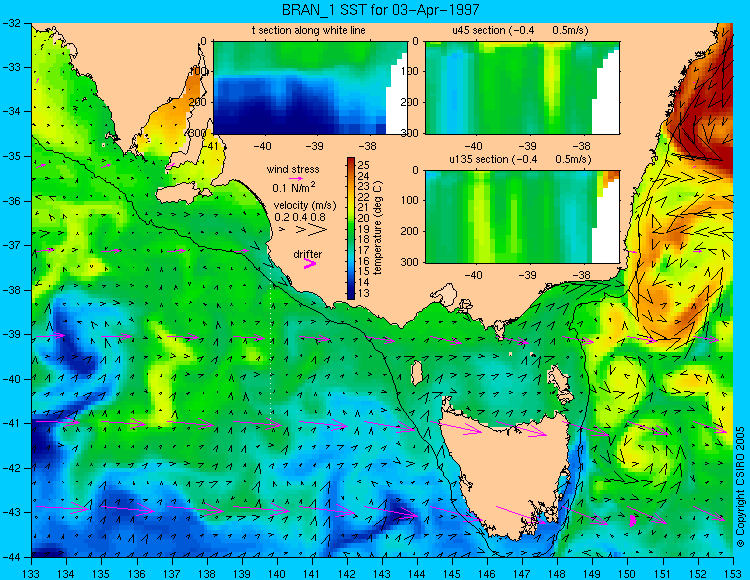Screen dimensions: 750x580
Task: Click the 133 longitude axis label
Action: pos(32,574)
